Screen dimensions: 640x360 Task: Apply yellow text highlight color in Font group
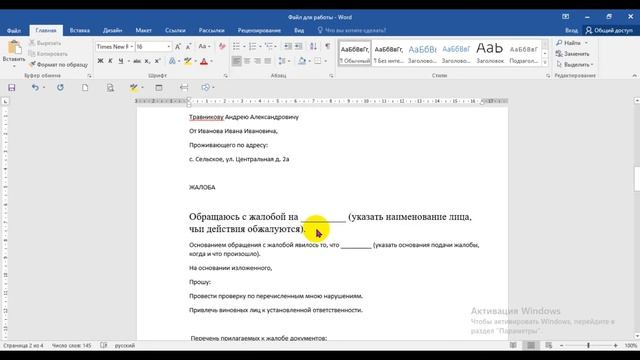(187, 61)
